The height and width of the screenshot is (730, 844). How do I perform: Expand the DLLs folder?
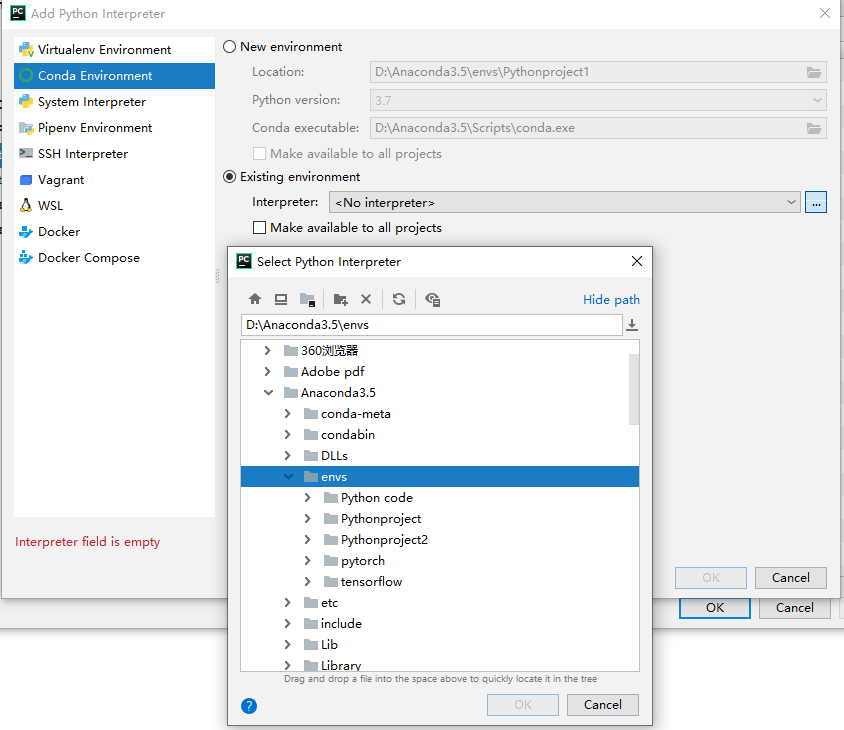(287, 455)
